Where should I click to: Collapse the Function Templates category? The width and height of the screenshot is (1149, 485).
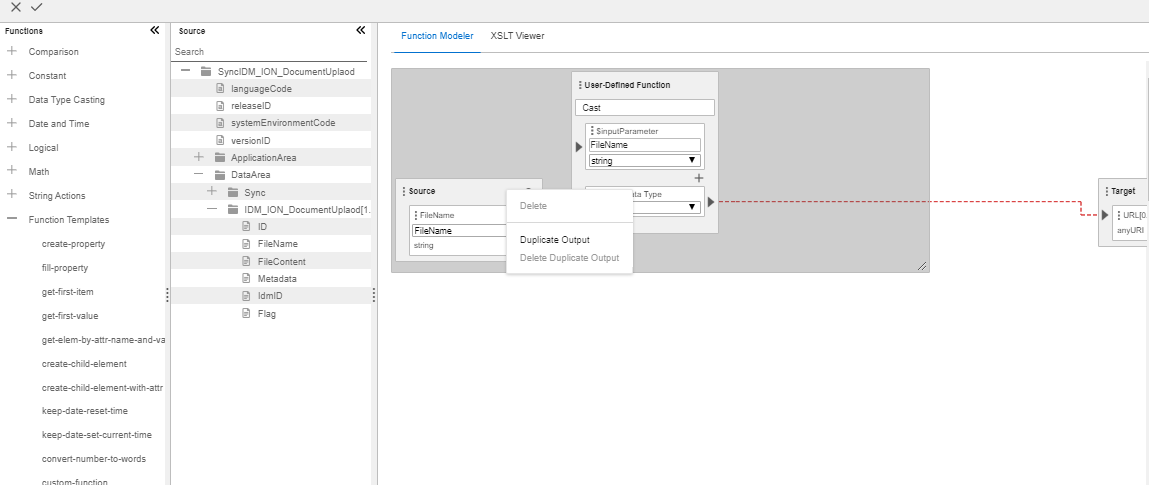12,218
